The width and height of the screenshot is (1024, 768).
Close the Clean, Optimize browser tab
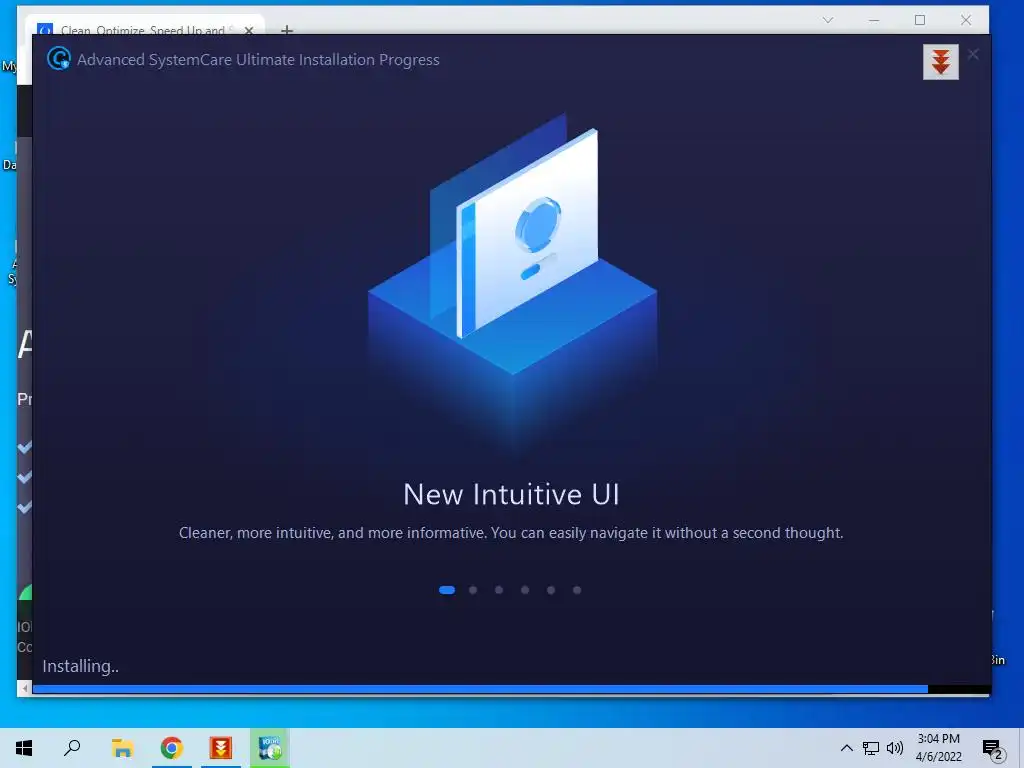click(x=249, y=30)
